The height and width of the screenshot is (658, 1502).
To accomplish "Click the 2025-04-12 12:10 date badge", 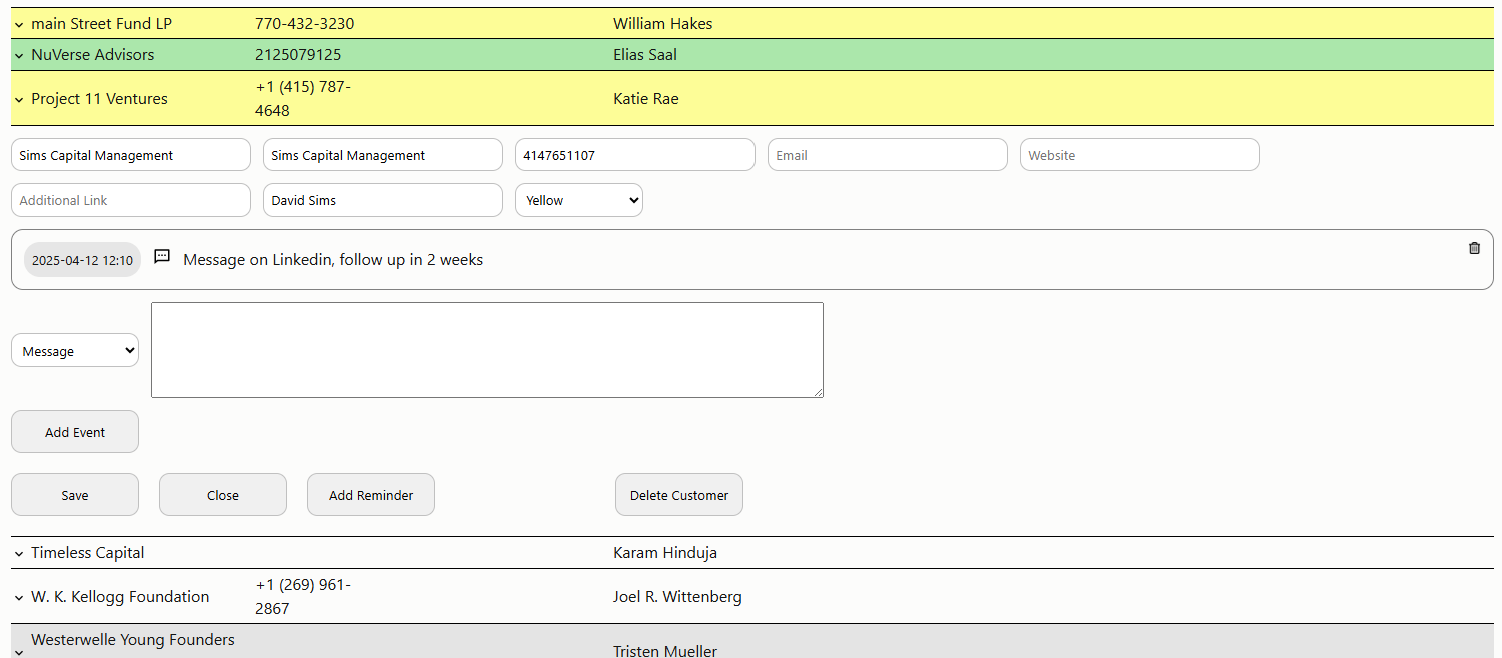I will click(x=82, y=260).
